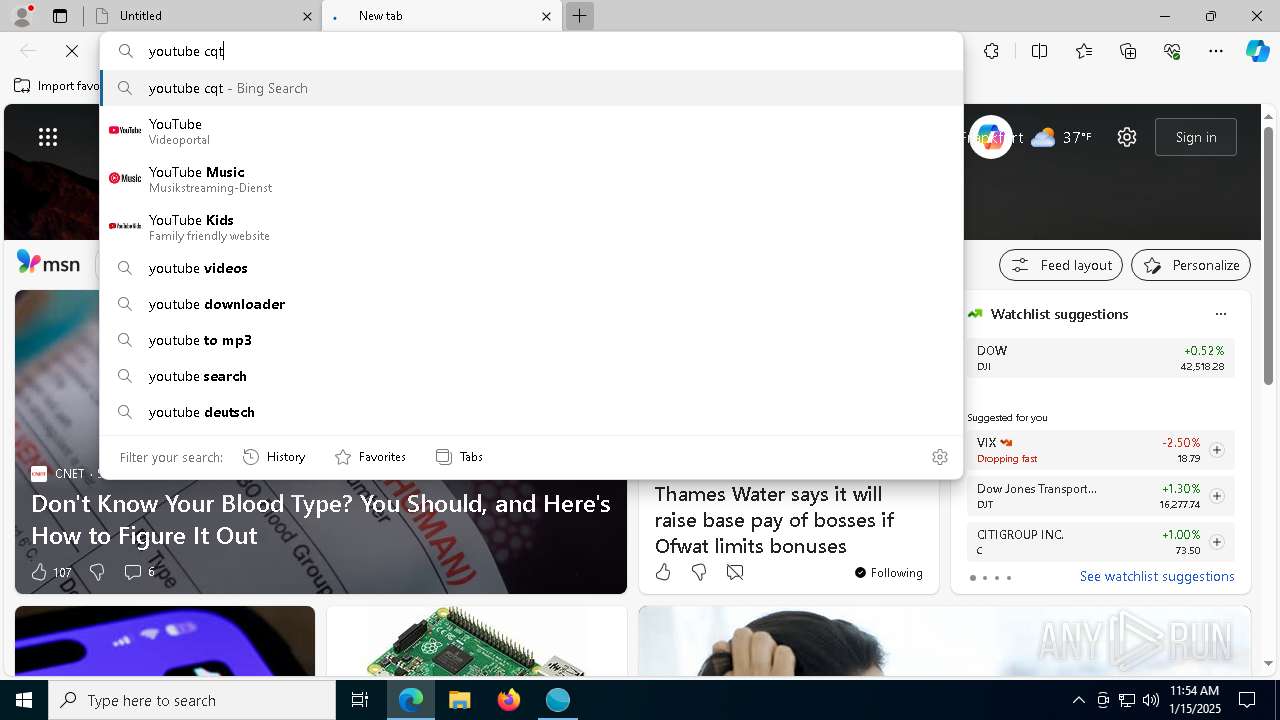Open a new browser tab

pos(579,16)
